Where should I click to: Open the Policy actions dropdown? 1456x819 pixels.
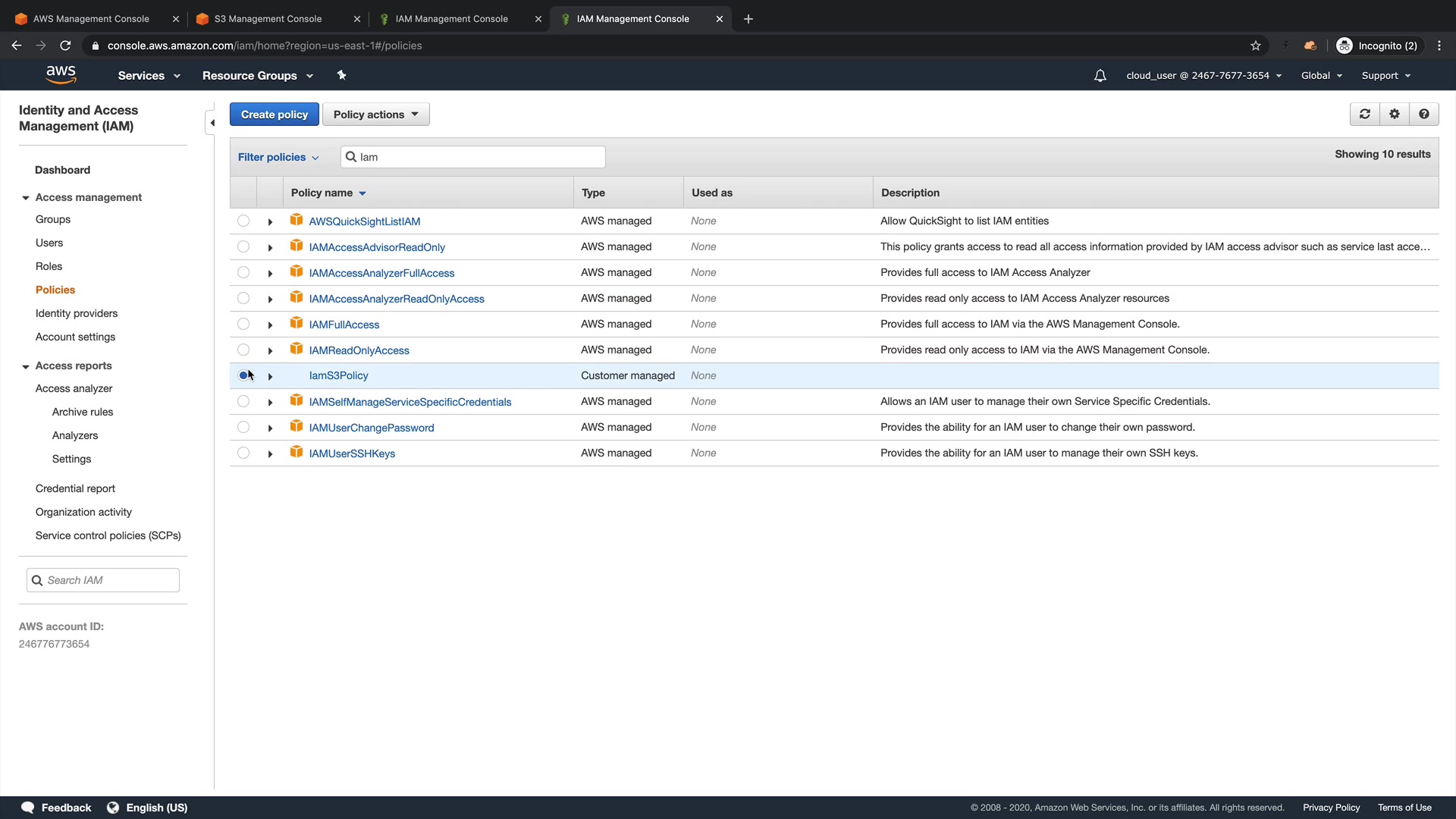click(x=375, y=115)
